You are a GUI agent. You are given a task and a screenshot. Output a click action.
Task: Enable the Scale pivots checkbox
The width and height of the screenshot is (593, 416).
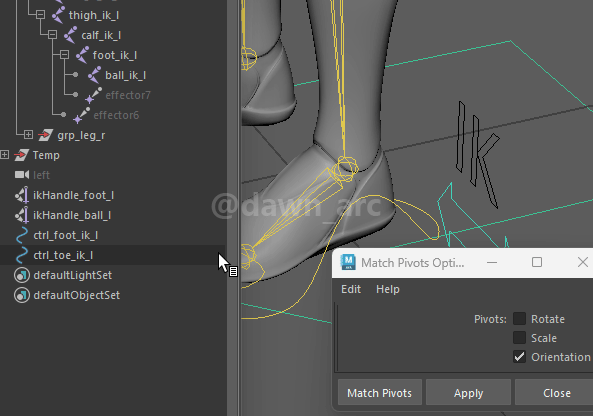tap(519, 338)
